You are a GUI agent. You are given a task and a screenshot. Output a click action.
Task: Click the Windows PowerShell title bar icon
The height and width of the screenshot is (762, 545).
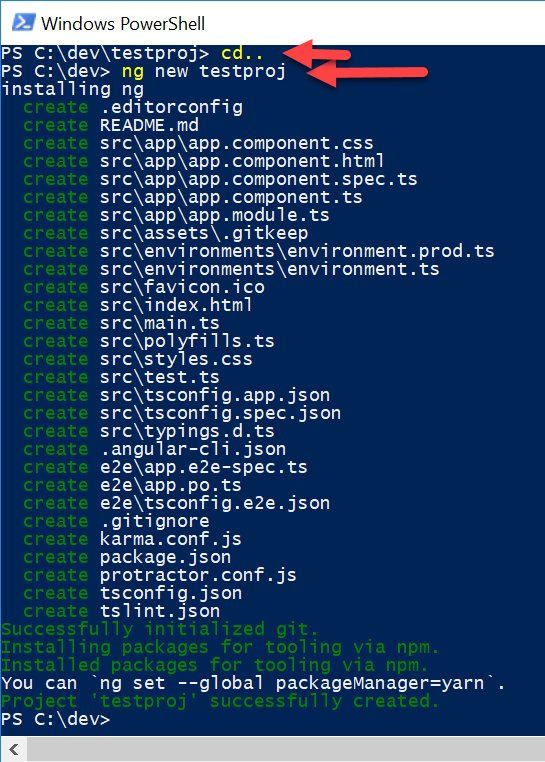coord(23,23)
